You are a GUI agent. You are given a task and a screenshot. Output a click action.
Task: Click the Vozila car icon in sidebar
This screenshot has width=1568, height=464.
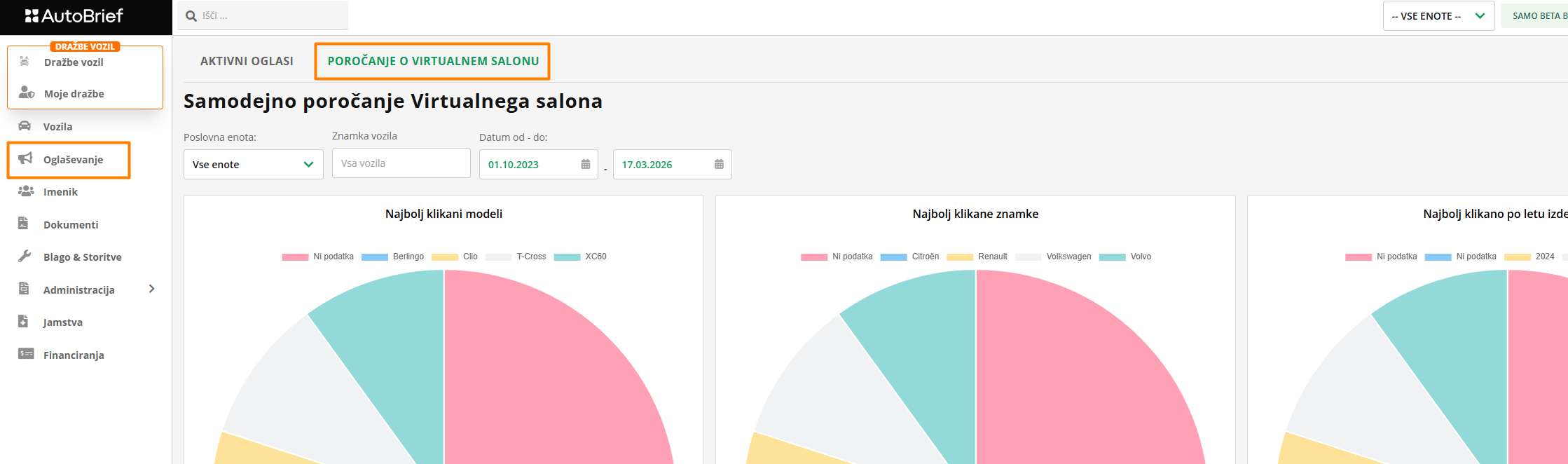click(x=25, y=126)
